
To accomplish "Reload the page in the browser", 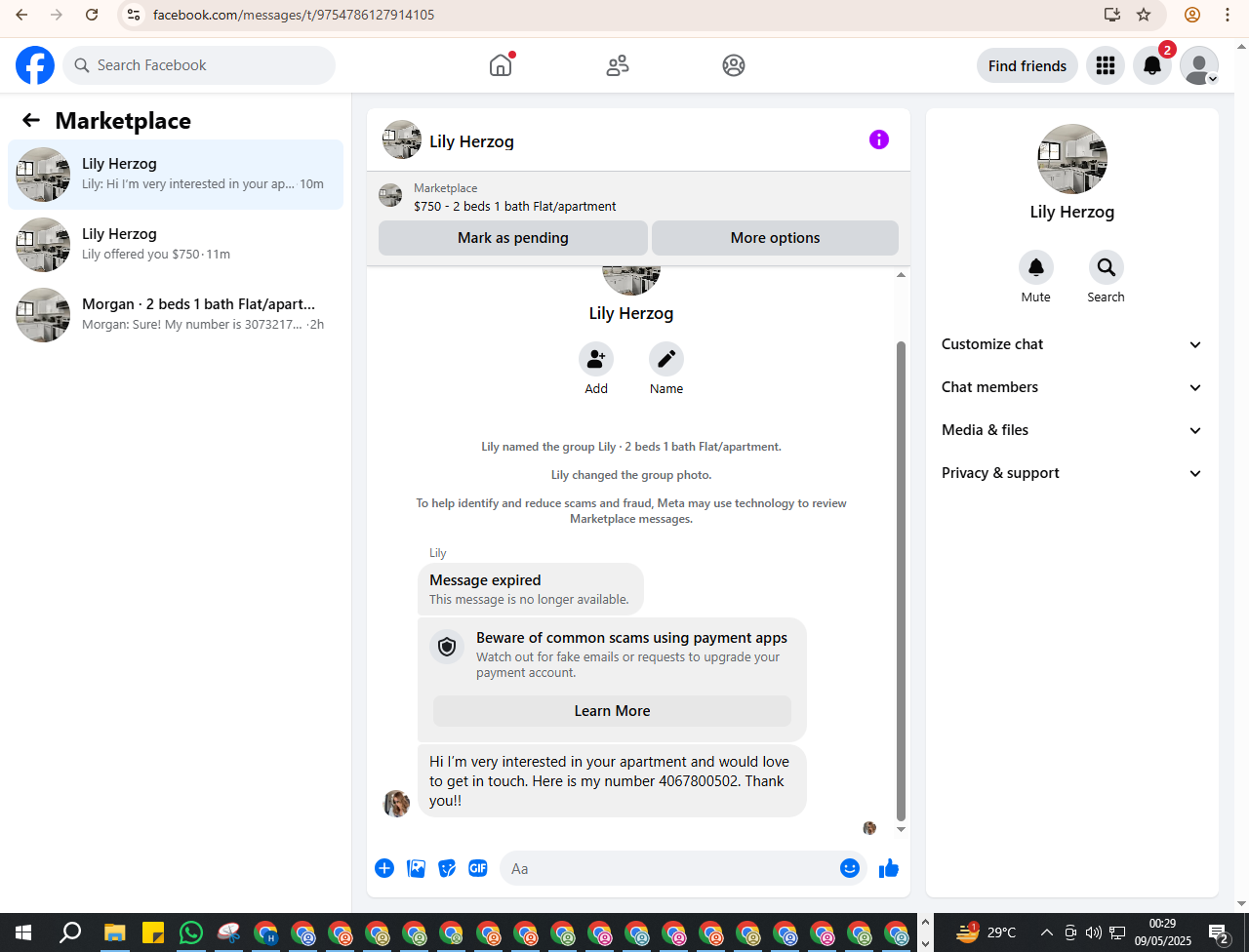I will 91,15.
